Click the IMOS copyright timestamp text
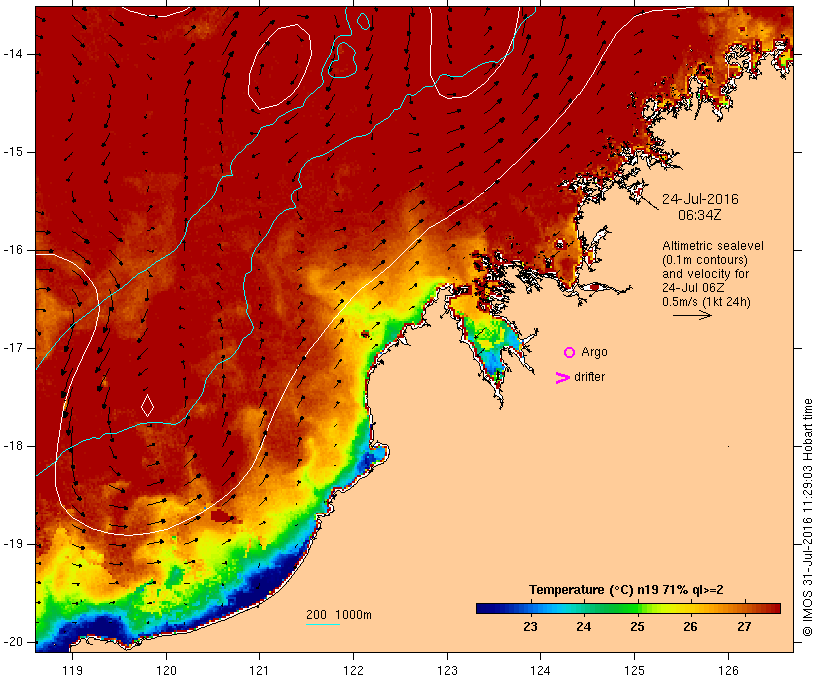Screen dimensions: 820x680 807,517
